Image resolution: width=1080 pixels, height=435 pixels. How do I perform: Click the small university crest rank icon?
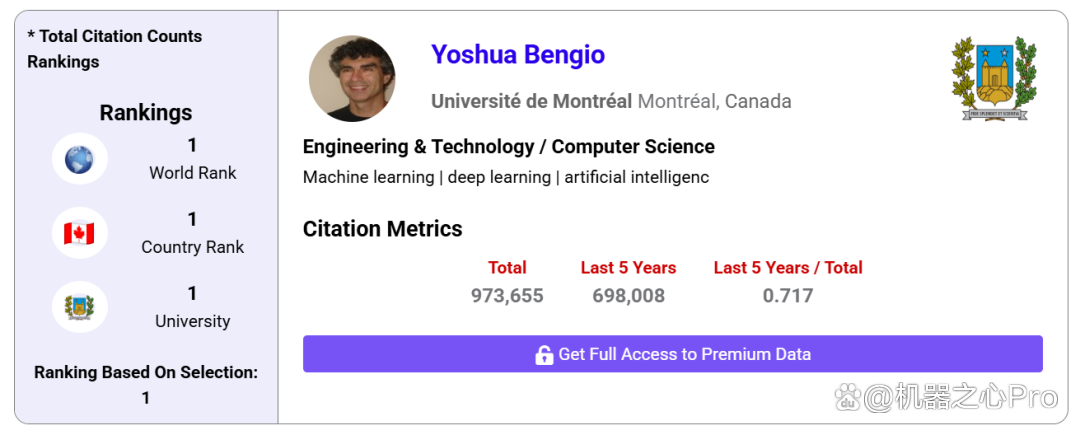(x=79, y=307)
